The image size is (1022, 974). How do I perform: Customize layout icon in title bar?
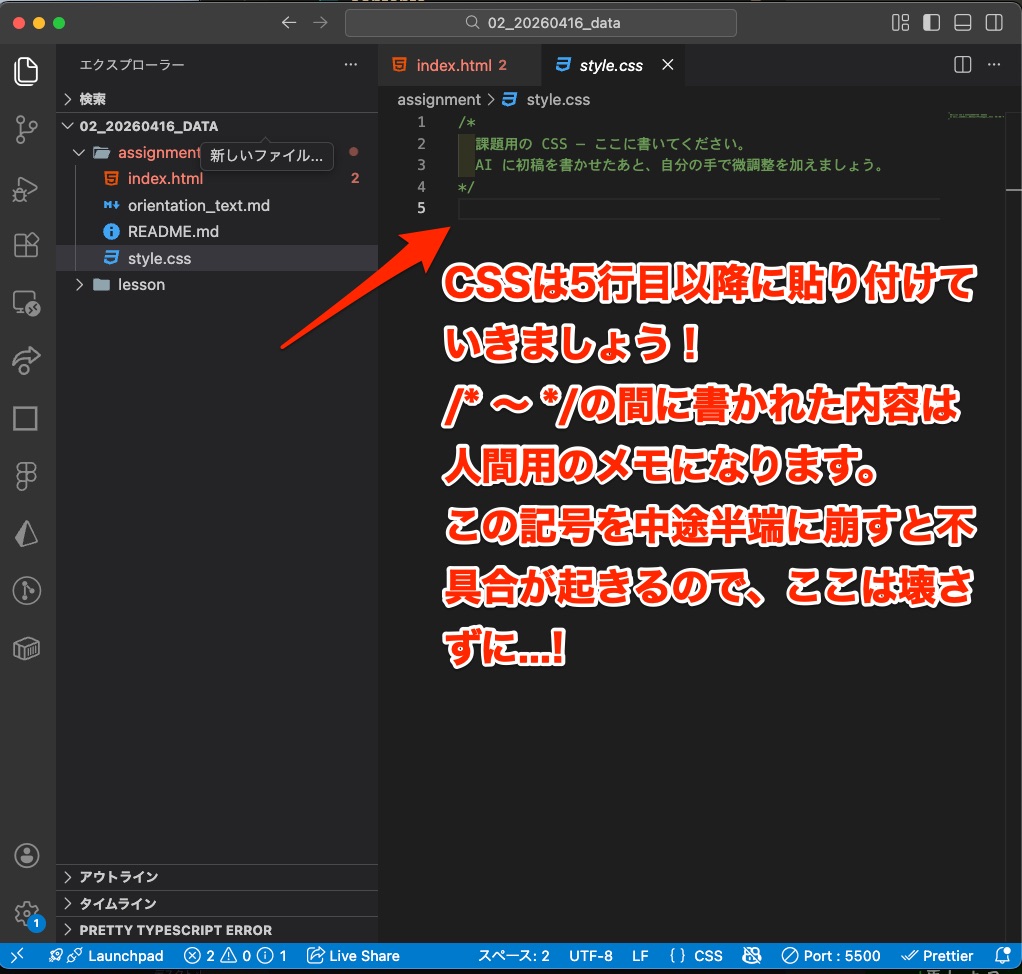point(900,23)
